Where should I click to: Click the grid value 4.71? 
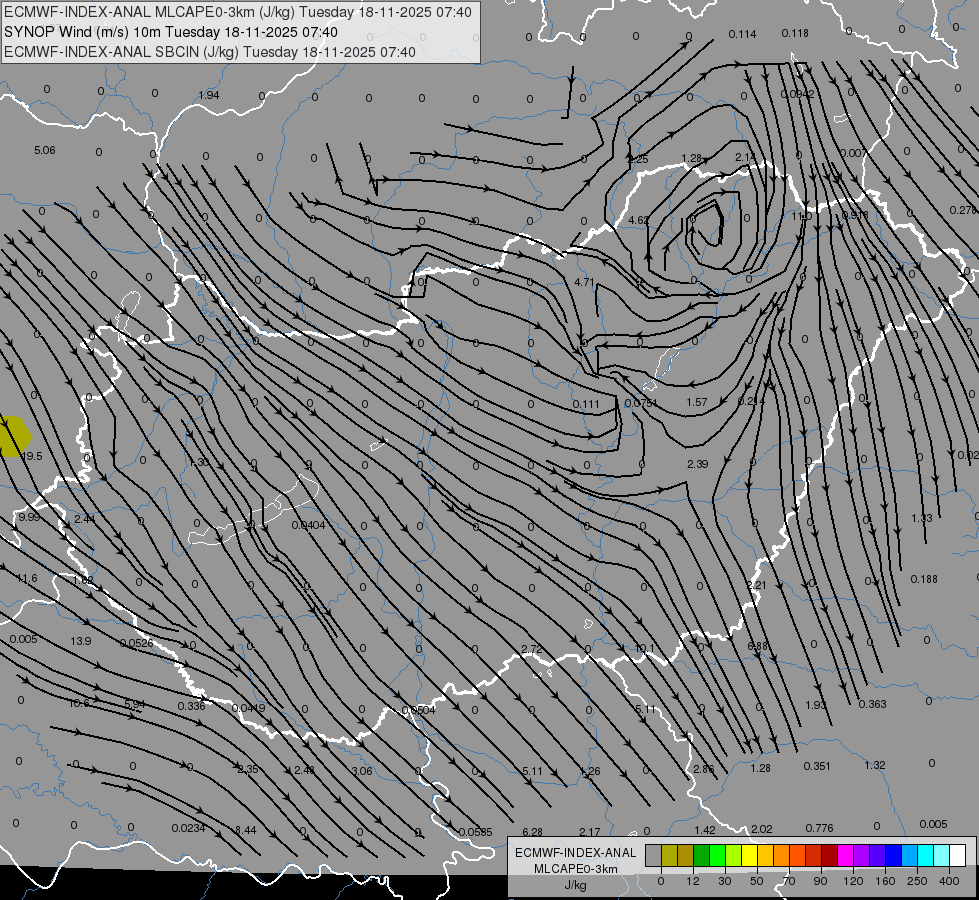[x=584, y=282]
